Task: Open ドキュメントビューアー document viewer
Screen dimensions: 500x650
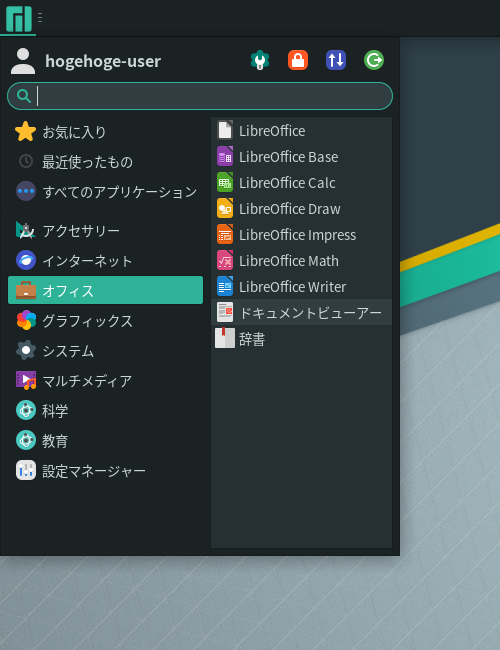Action: (301, 313)
